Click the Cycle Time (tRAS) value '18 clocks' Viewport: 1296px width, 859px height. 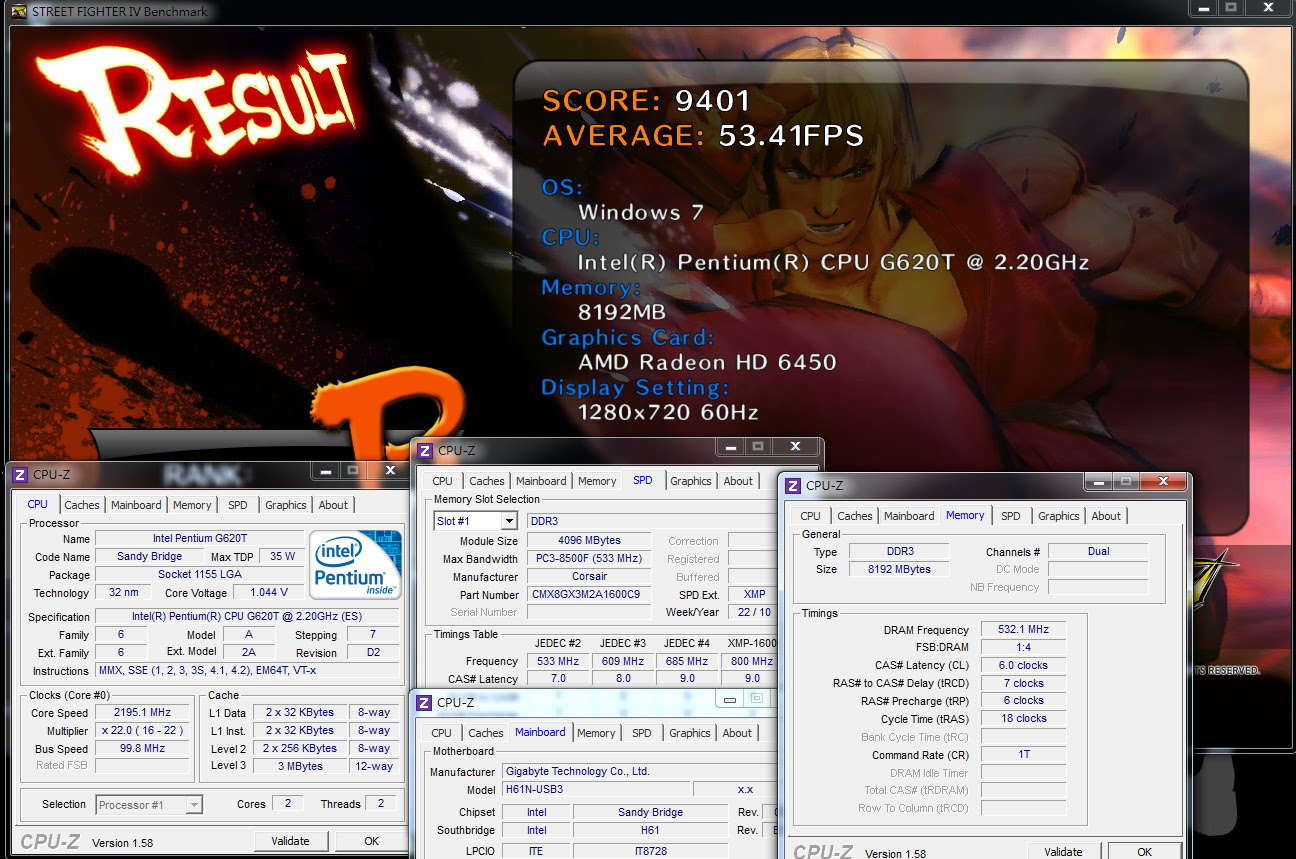pos(1023,718)
